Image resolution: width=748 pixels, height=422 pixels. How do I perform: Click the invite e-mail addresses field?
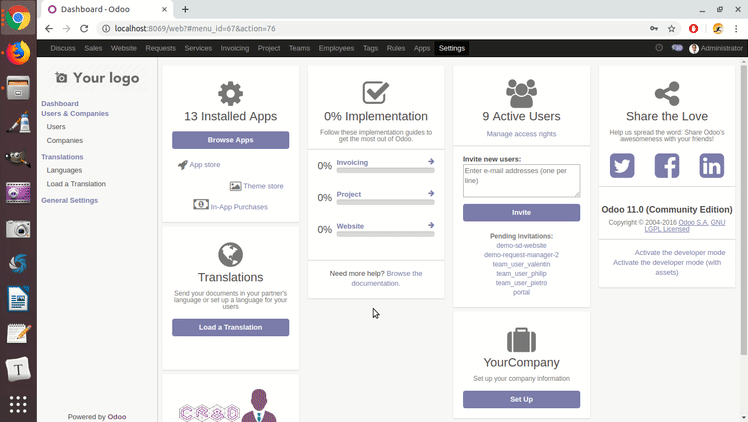521,181
